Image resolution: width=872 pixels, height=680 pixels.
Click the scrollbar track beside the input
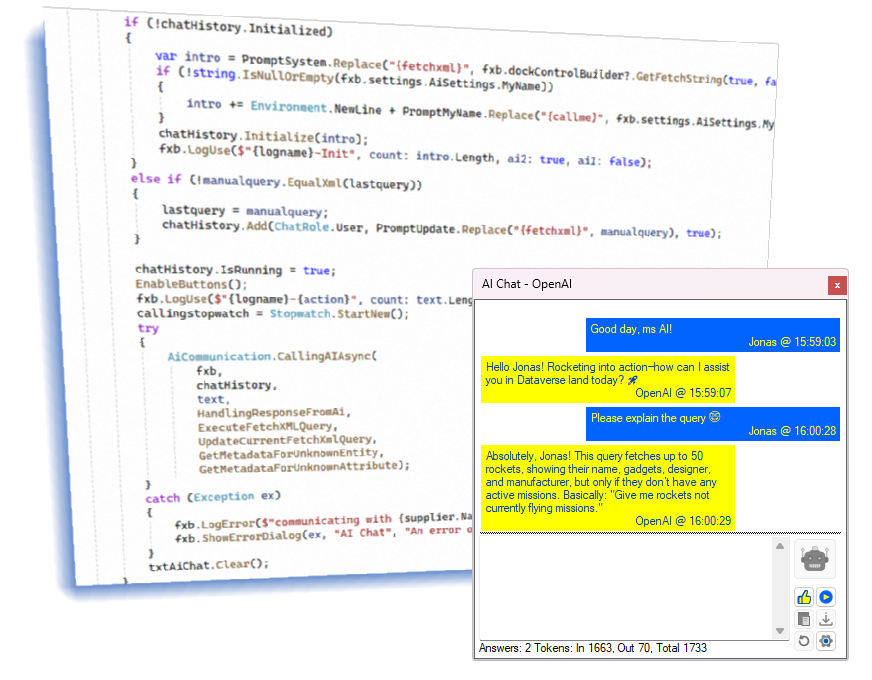782,590
